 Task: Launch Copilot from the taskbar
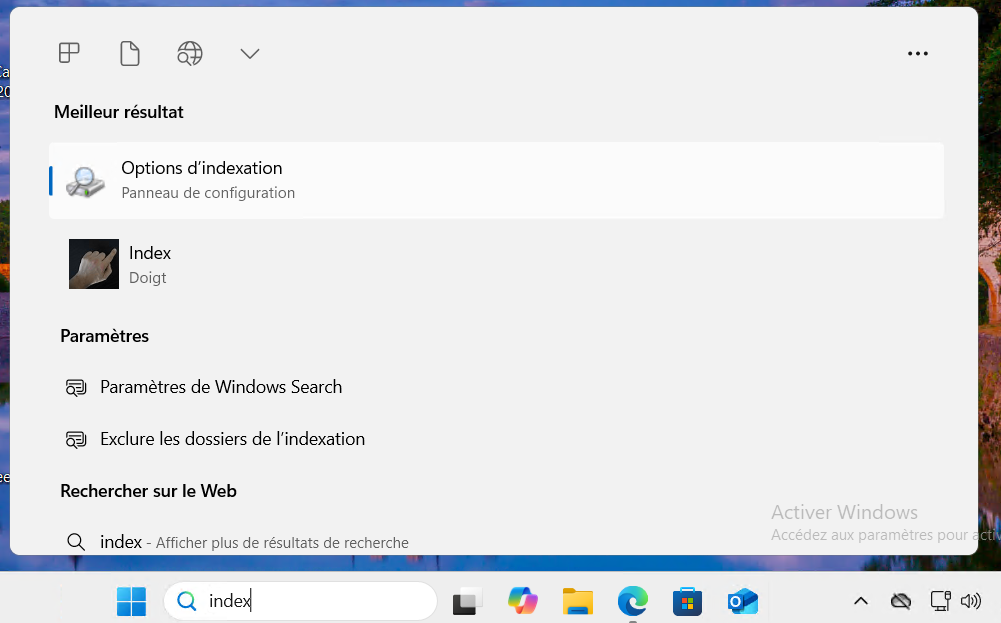(523, 601)
